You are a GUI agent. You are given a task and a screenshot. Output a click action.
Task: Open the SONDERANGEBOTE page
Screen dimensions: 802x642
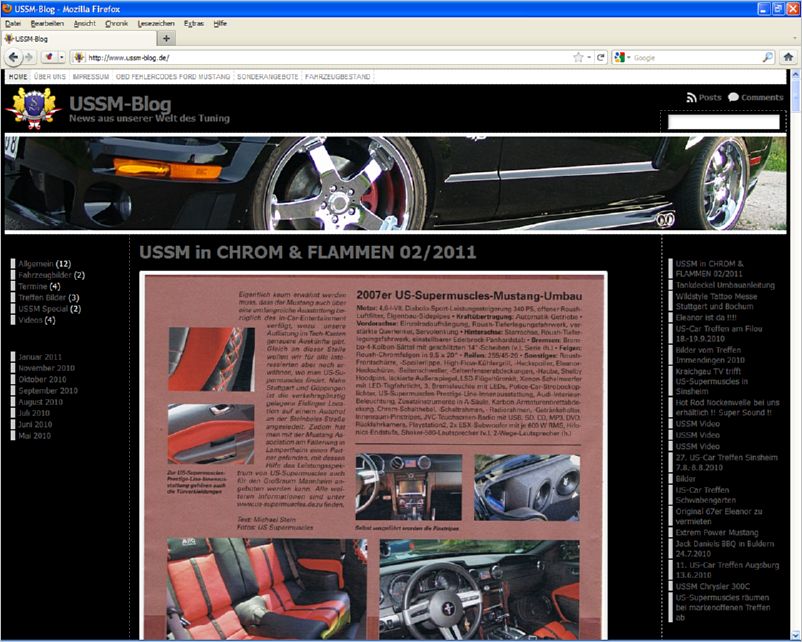(x=268, y=77)
